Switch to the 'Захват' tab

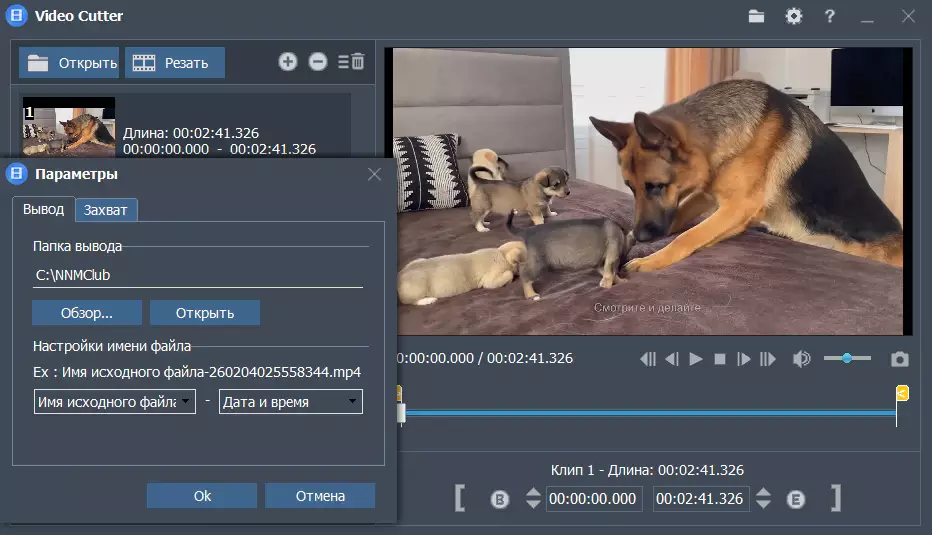click(106, 210)
